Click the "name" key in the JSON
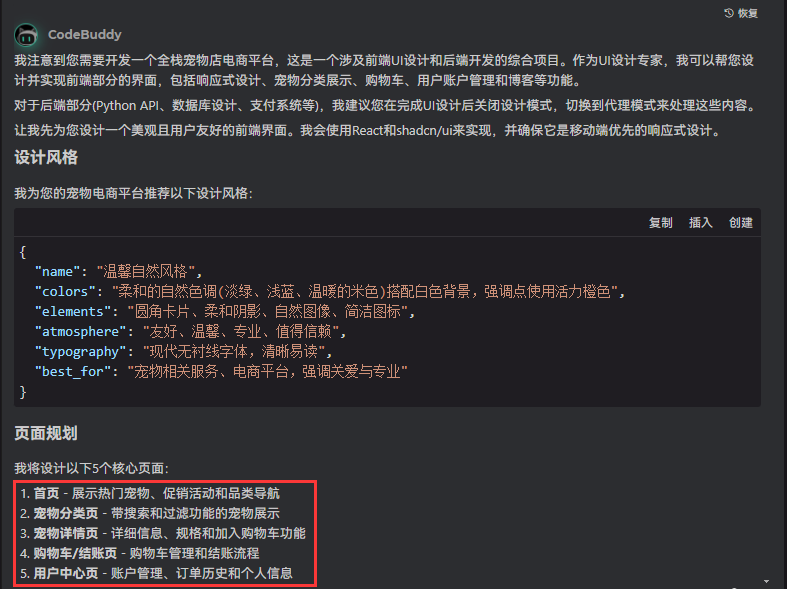This screenshot has width=787, height=589. (58, 272)
